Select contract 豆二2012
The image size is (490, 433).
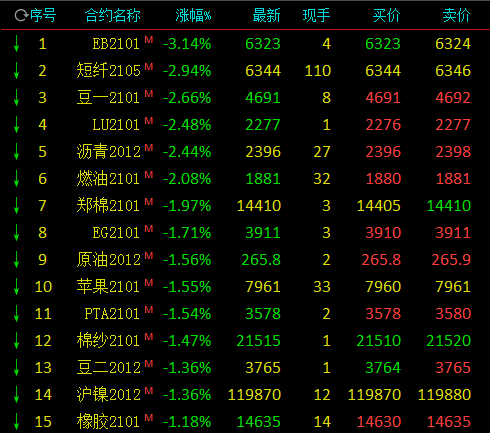[x=109, y=368]
